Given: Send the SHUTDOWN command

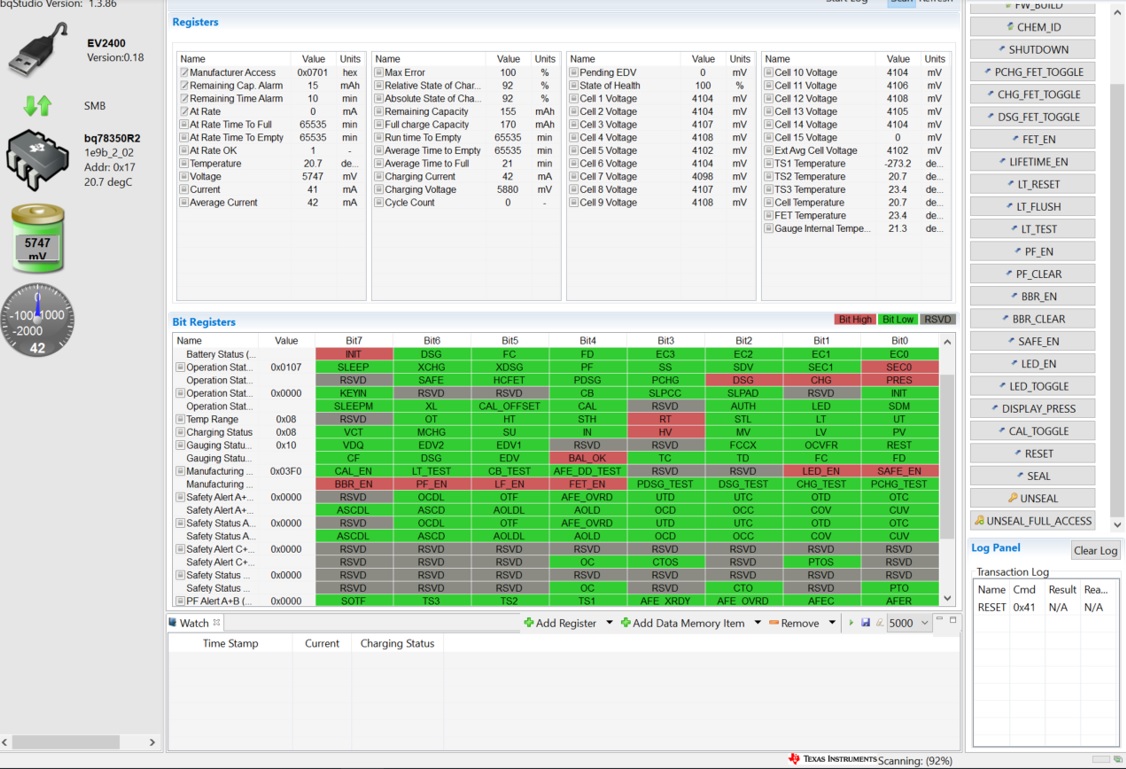Looking at the screenshot, I should pos(1032,50).
